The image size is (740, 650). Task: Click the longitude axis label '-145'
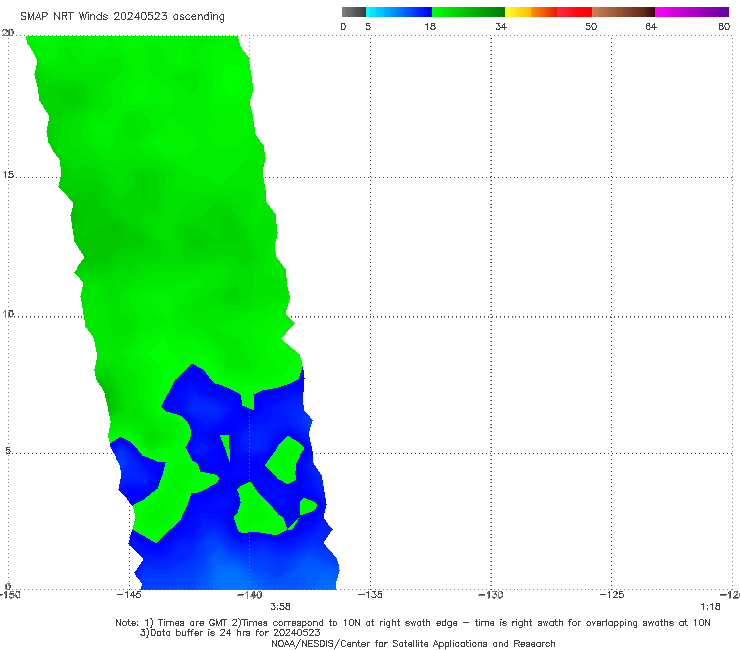point(129,595)
